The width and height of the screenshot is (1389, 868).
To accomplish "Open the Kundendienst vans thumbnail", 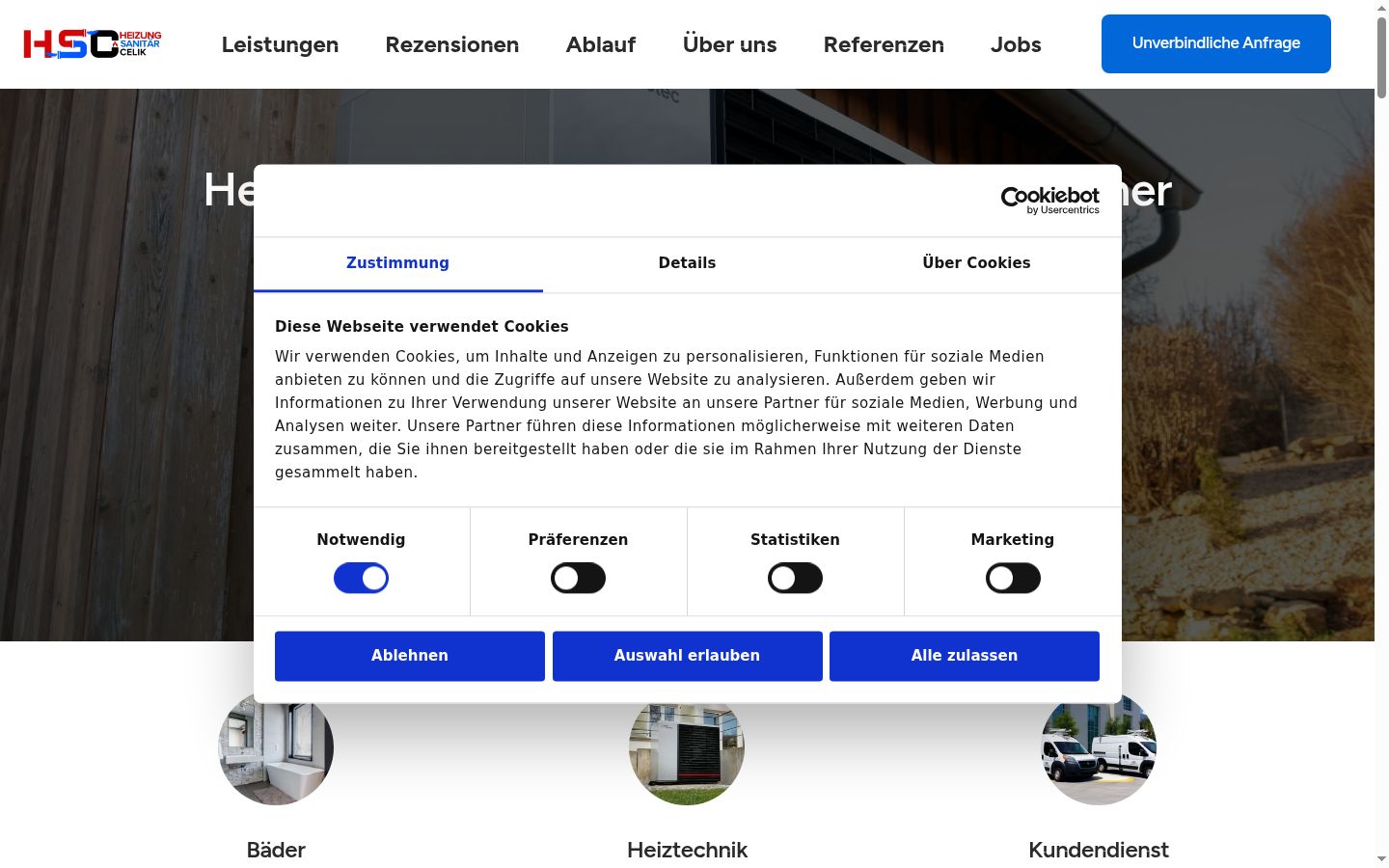I will pyautogui.click(x=1099, y=748).
